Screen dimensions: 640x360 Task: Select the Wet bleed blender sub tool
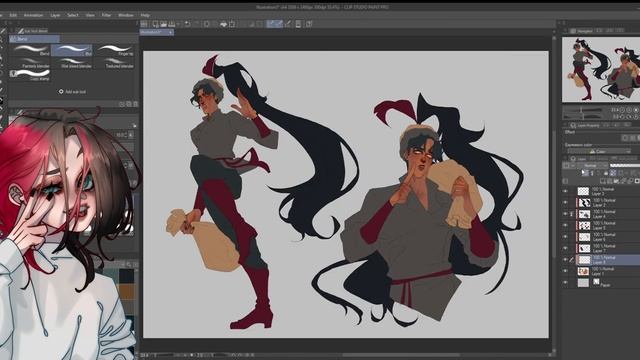click(72, 62)
